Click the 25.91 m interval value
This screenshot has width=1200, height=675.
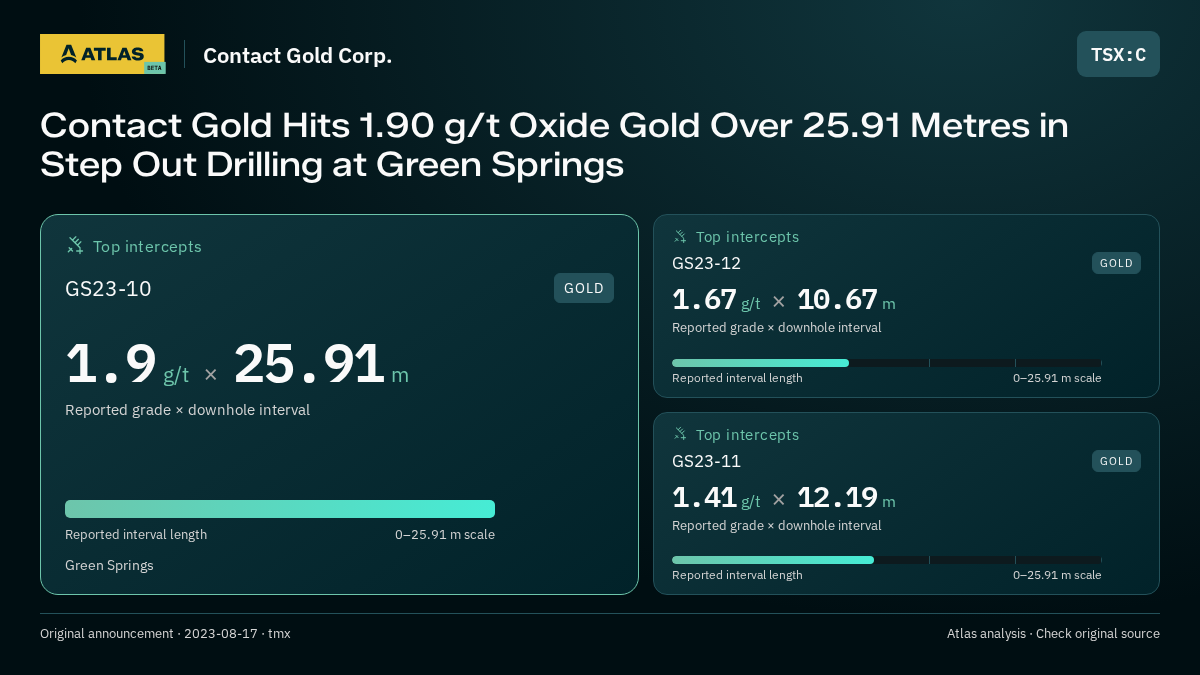321,365
